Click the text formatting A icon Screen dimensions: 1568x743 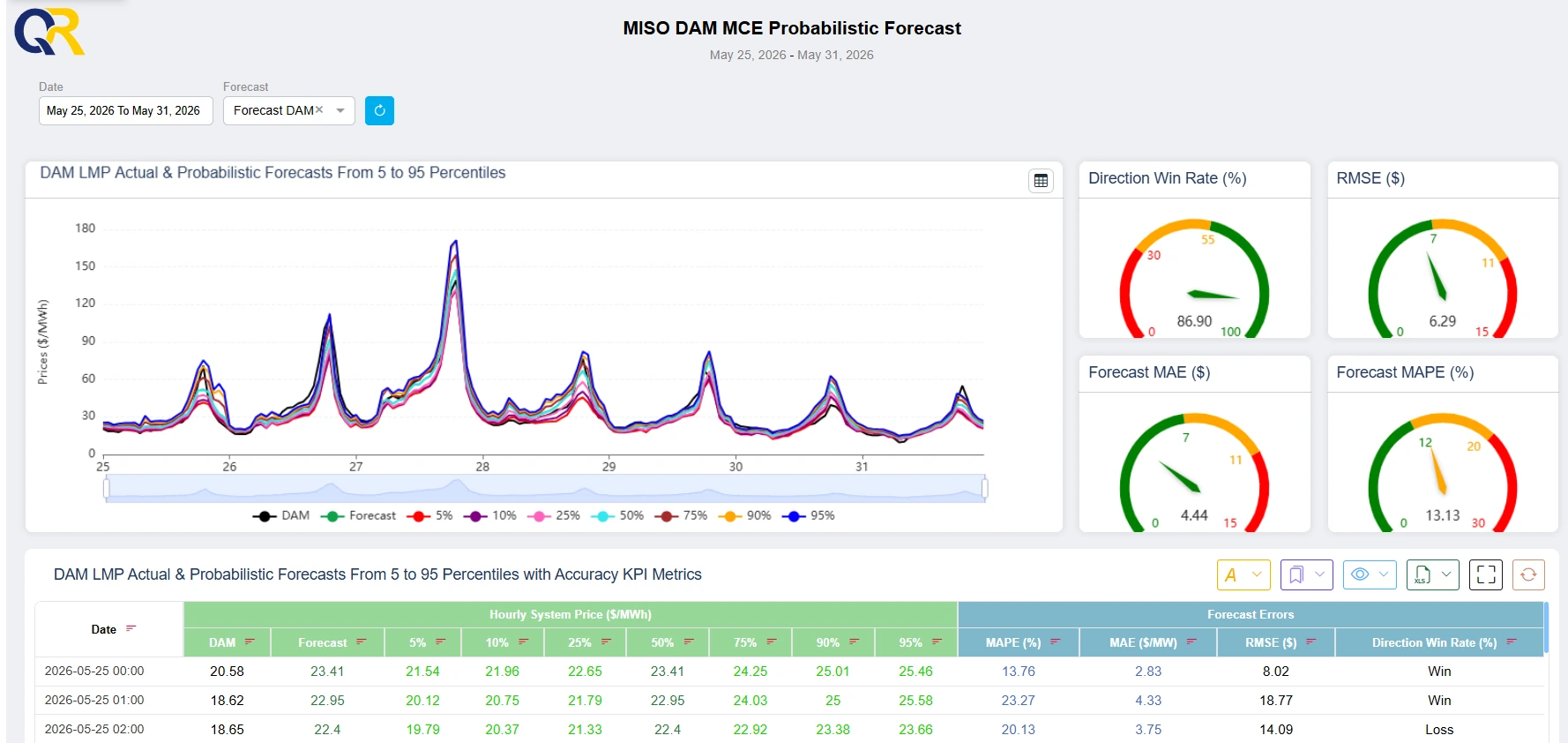point(1231,574)
